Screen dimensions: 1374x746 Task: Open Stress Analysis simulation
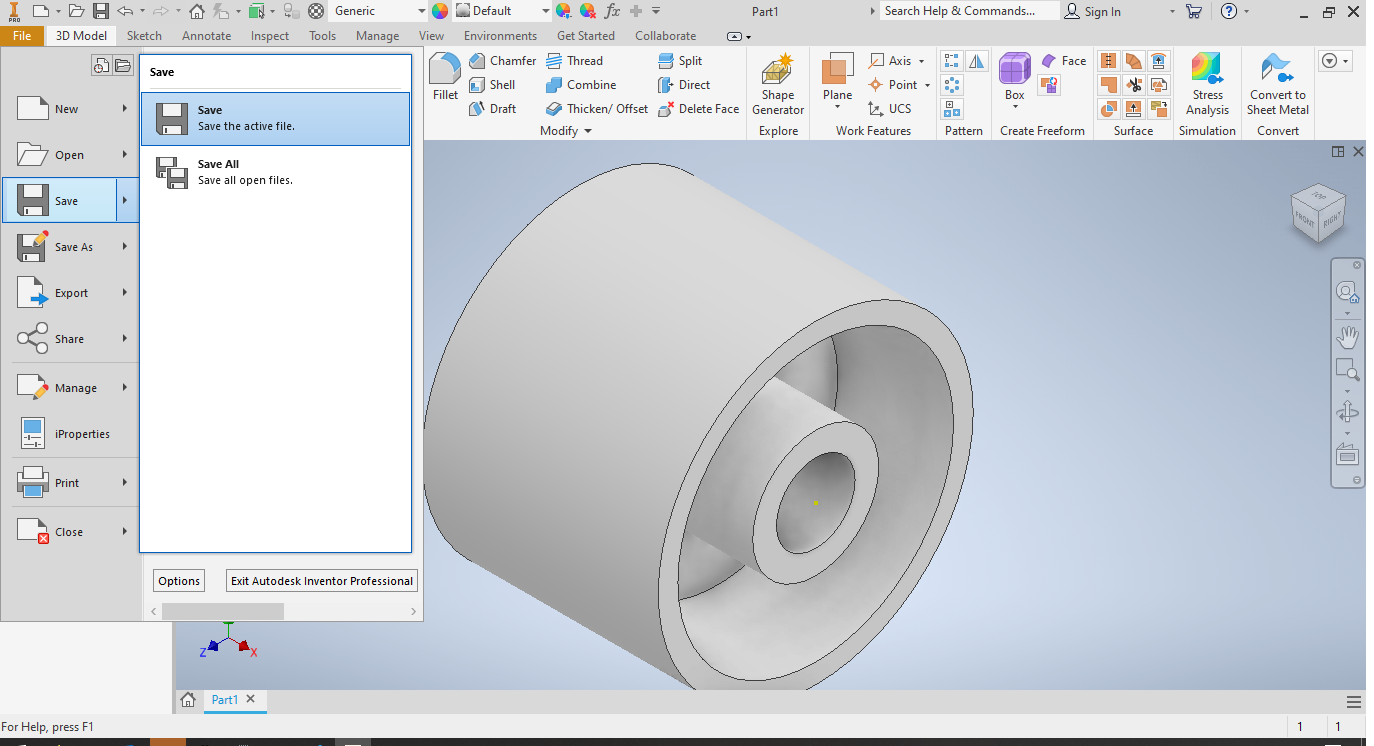[1207, 85]
